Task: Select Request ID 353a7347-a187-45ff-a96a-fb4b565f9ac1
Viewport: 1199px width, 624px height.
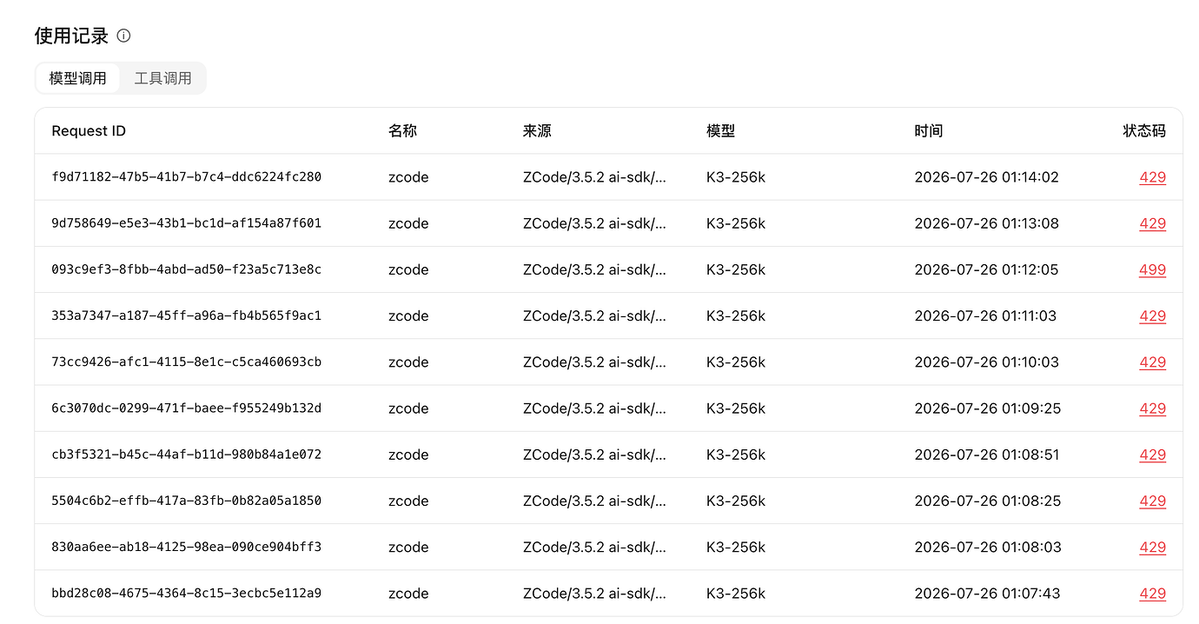Action: point(187,316)
